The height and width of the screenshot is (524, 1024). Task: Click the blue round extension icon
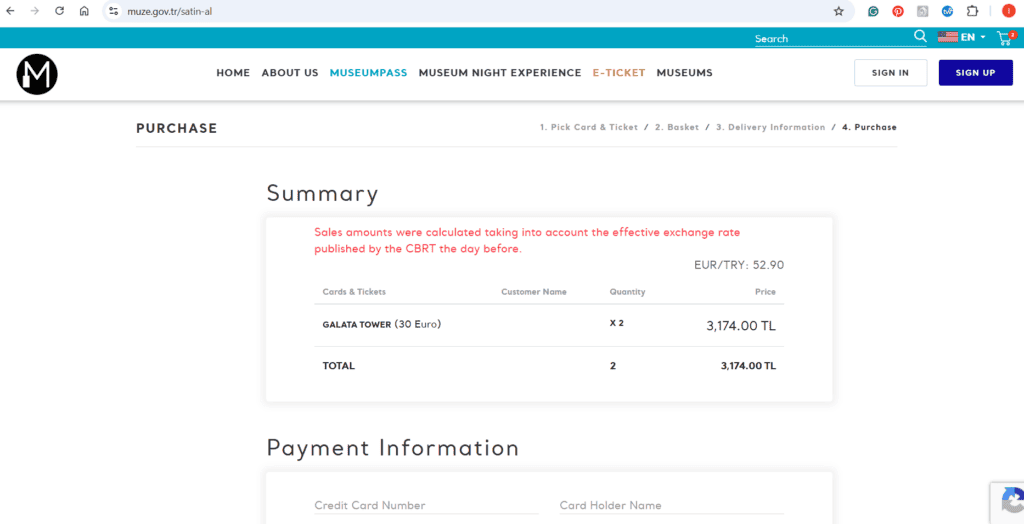[948, 11]
